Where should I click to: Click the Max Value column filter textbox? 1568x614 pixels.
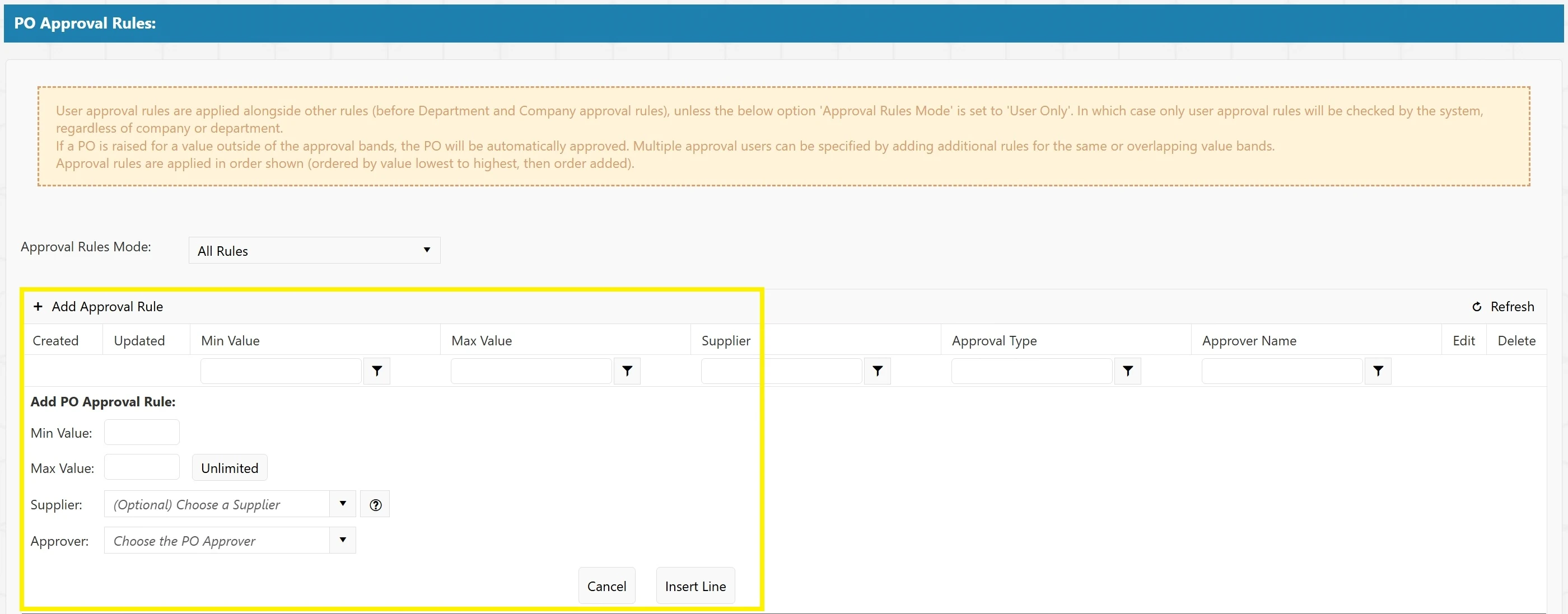click(531, 371)
